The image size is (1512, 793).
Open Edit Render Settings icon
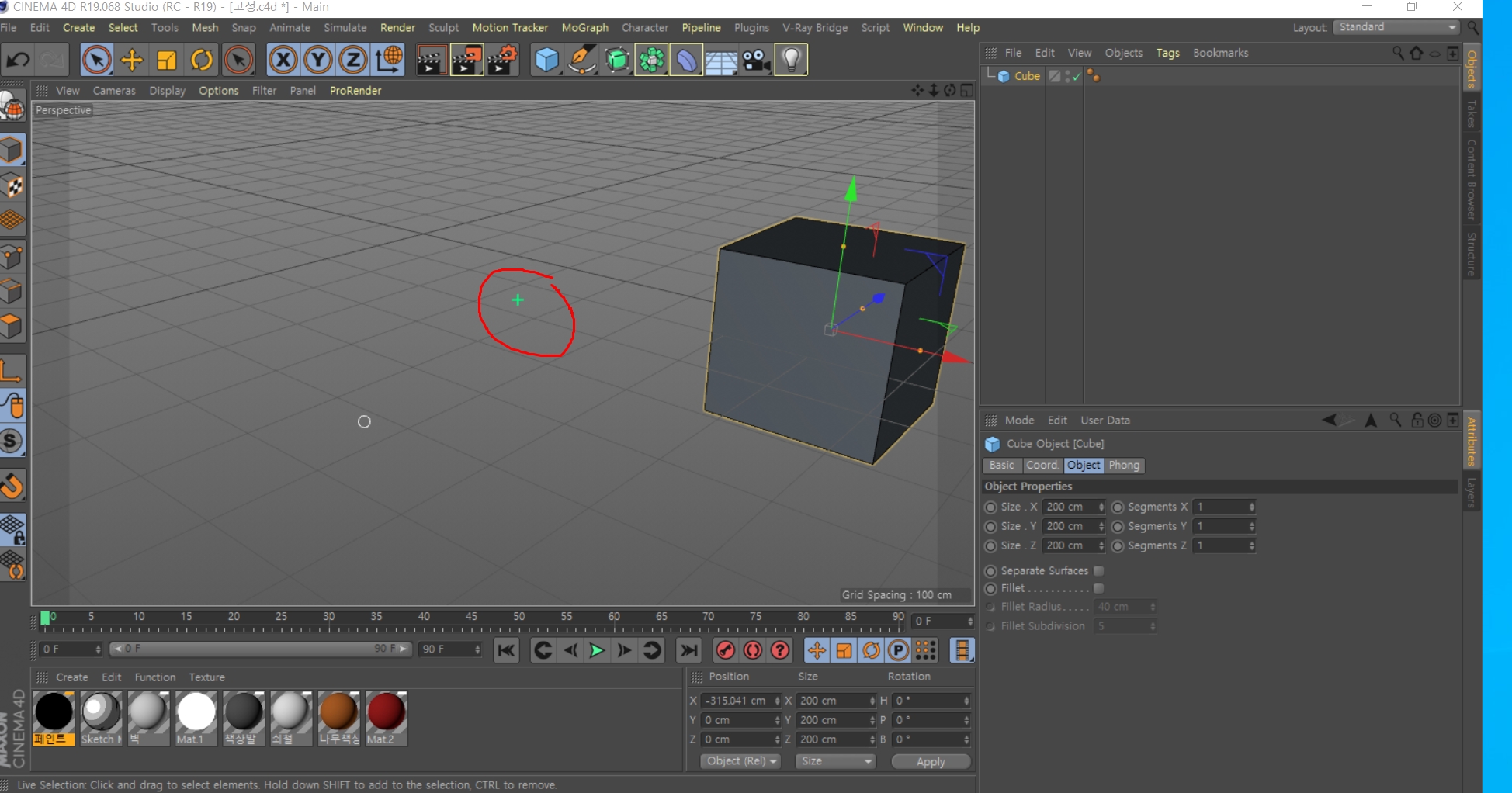pyautogui.click(x=502, y=61)
